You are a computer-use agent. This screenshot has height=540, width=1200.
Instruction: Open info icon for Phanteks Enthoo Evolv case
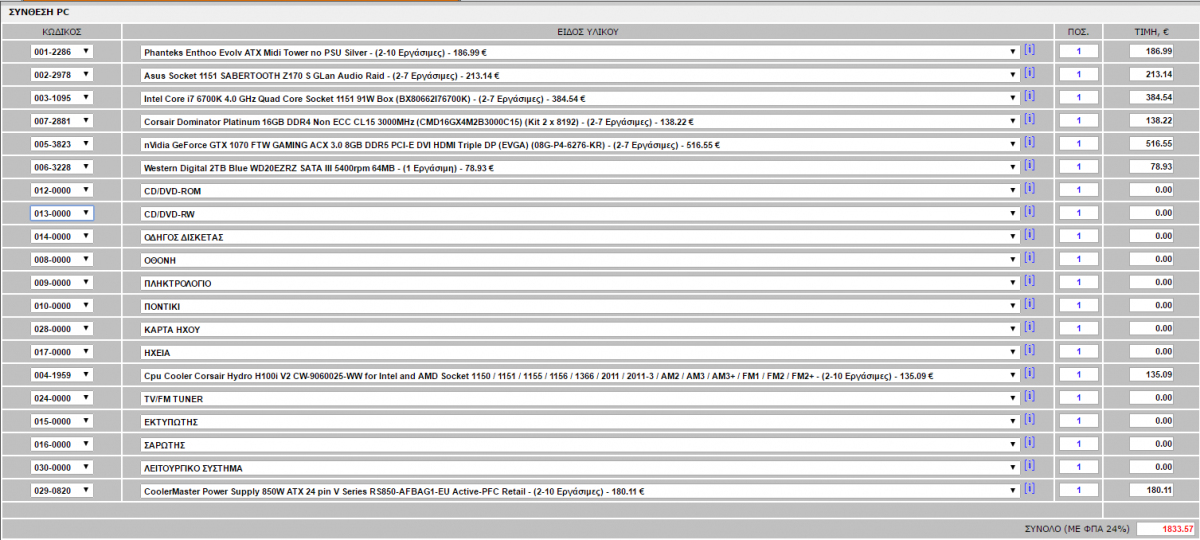tap(1029, 49)
